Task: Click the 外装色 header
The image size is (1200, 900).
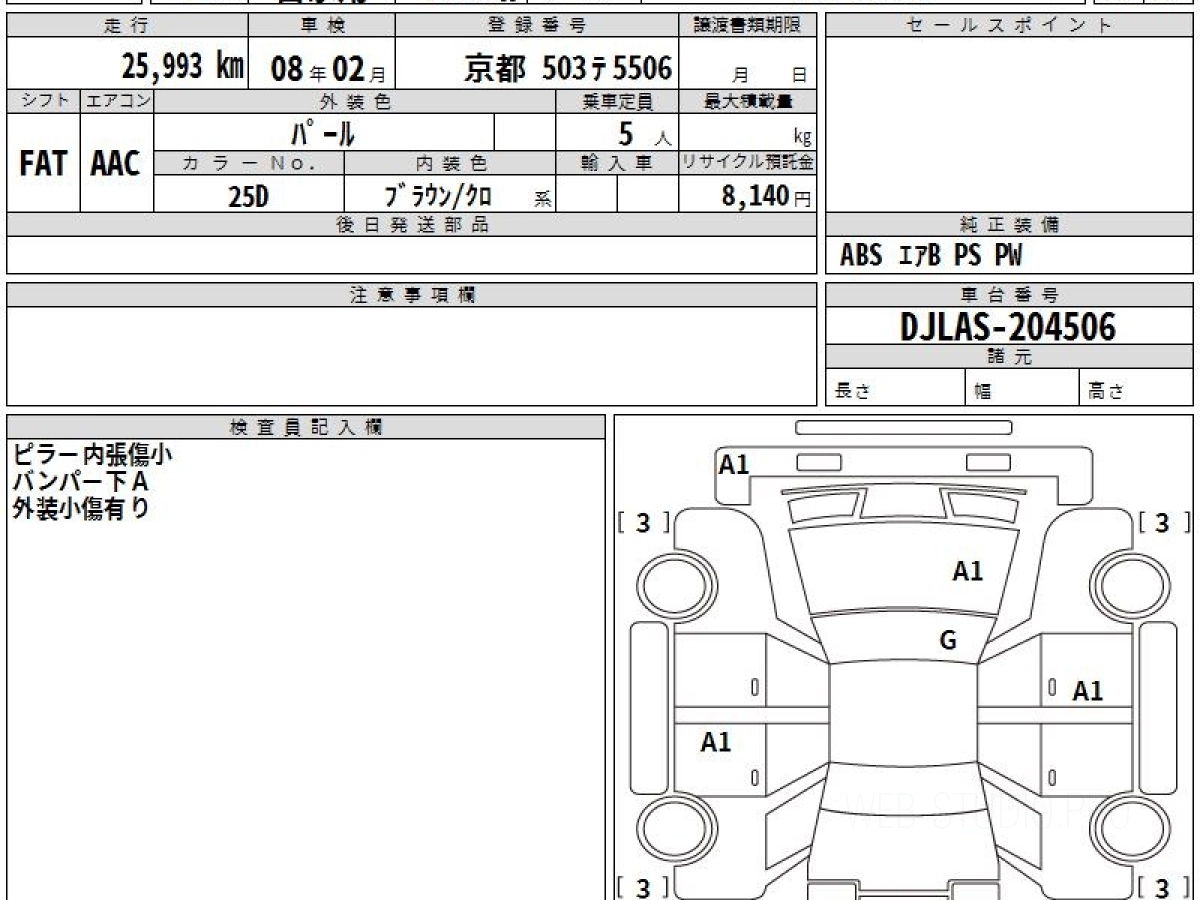Action: pyautogui.click(x=355, y=101)
